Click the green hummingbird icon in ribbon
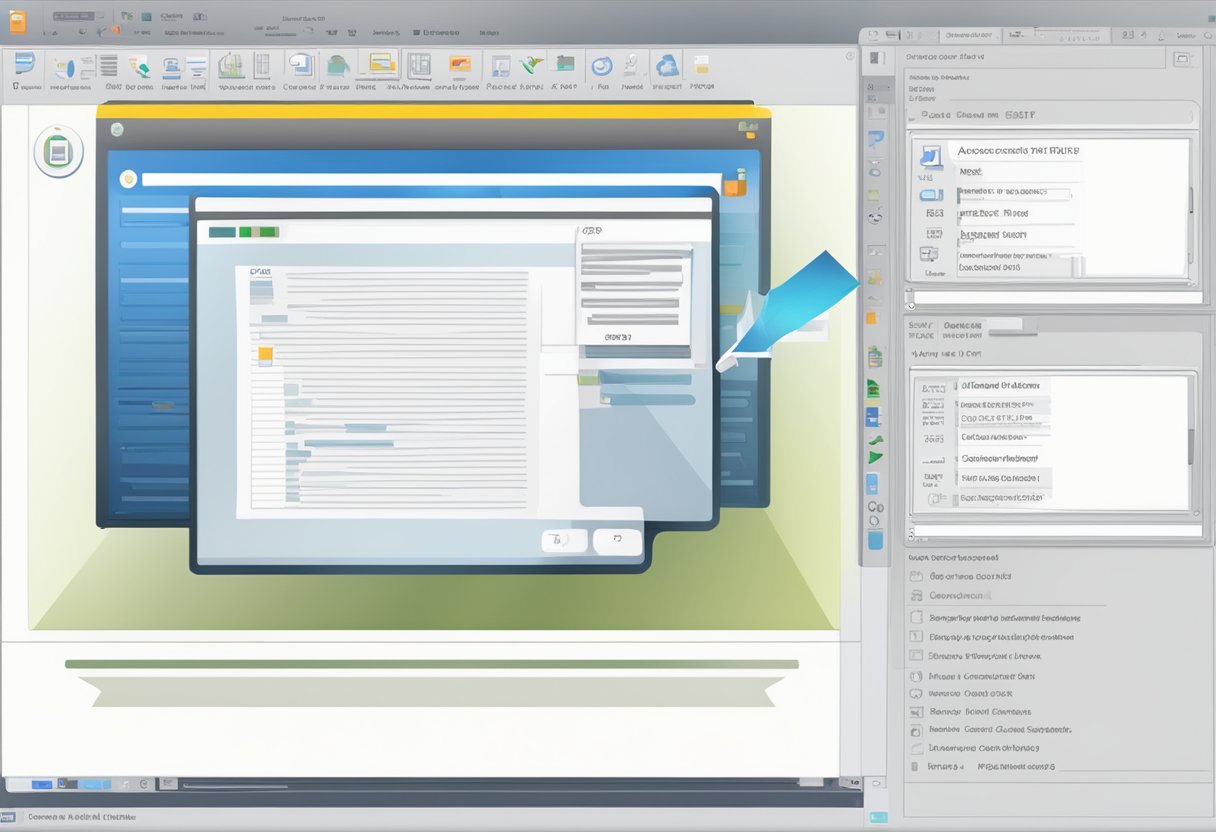Screen dimensions: 1216x832 [x=531, y=66]
